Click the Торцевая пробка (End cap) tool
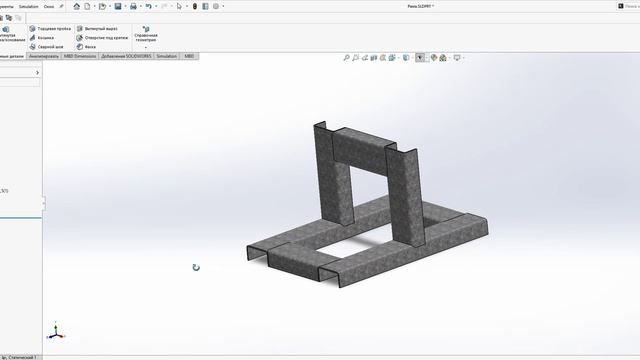Viewport: 640px width, 360px height. point(50,29)
